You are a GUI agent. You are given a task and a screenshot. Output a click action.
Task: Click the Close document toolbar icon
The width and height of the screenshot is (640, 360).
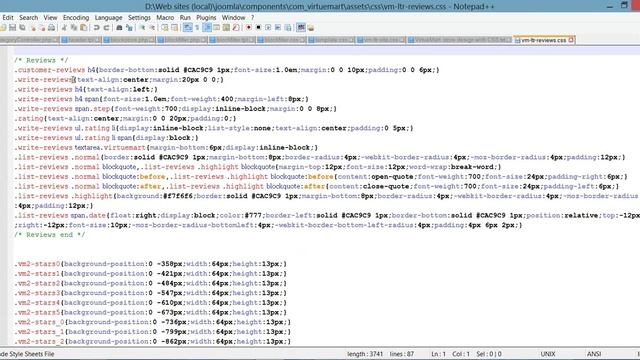point(33,27)
